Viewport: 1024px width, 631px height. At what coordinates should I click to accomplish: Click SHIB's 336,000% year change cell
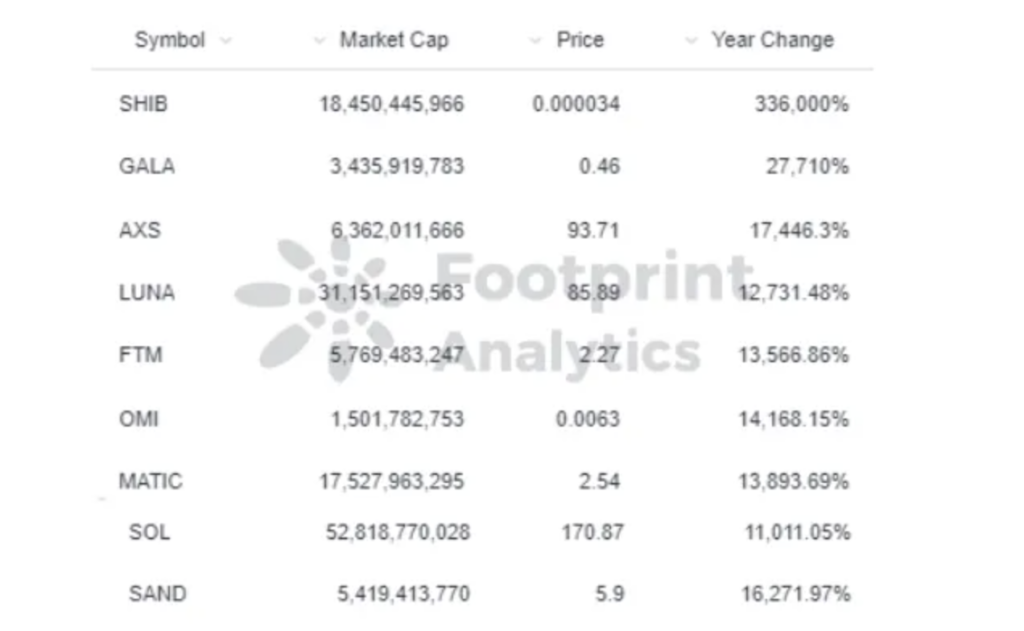click(801, 103)
